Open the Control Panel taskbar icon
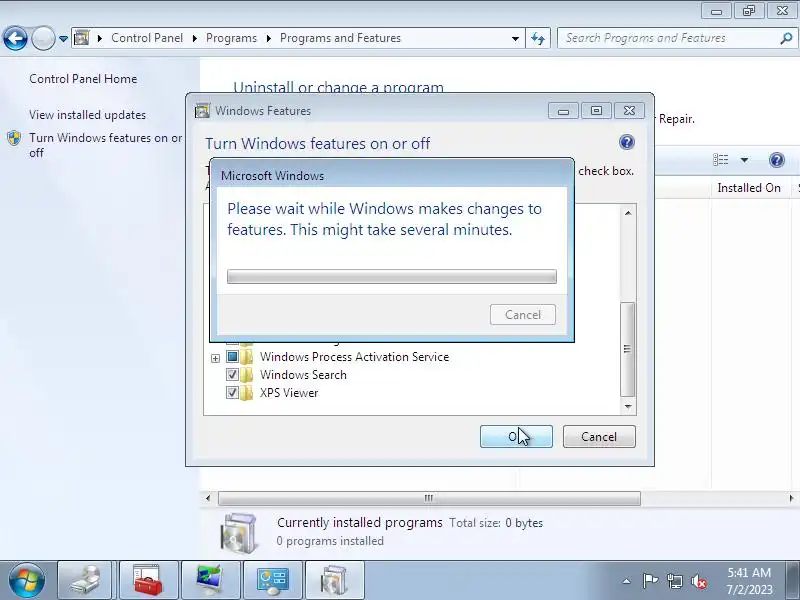800x600 pixels. click(x=272, y=581)
